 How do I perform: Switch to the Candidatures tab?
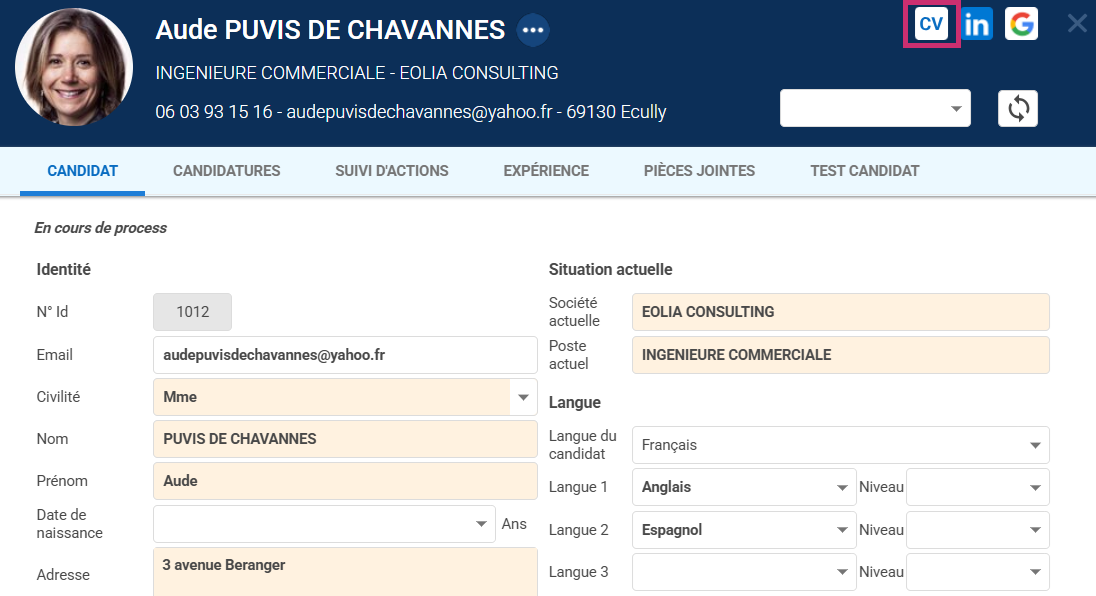tap(226, 171)
